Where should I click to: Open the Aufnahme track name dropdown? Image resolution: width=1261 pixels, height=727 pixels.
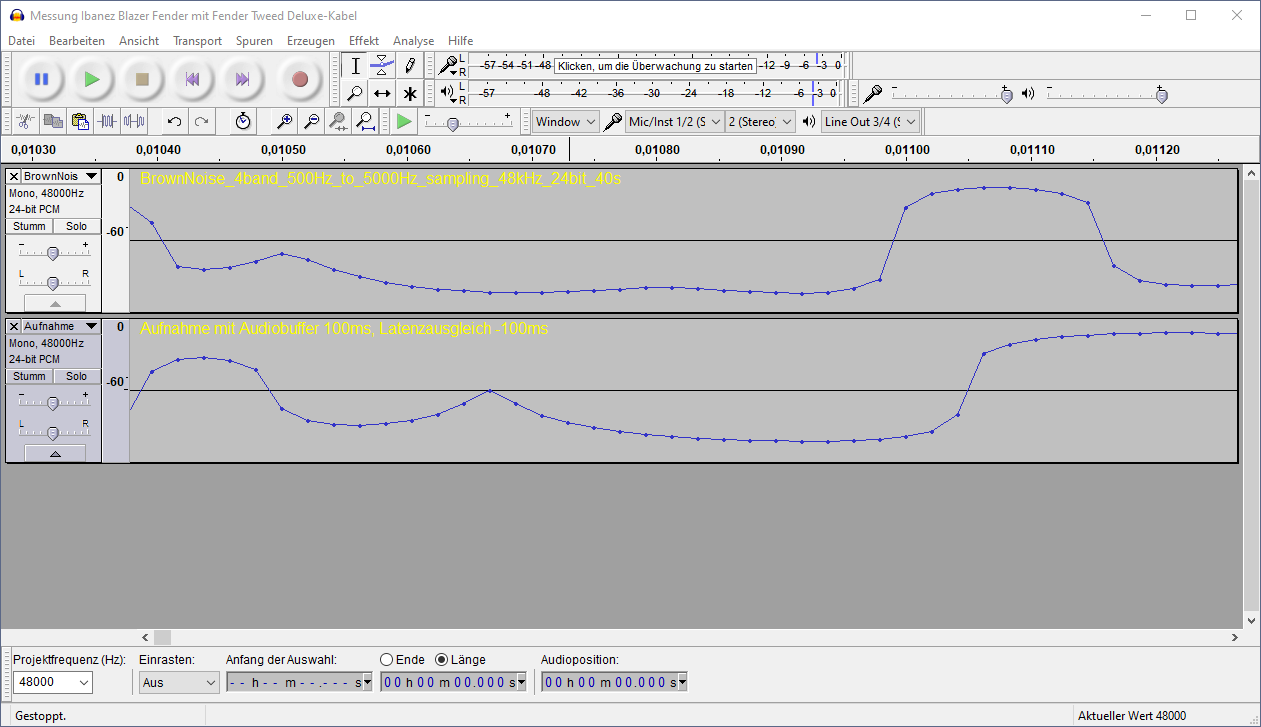62,326
